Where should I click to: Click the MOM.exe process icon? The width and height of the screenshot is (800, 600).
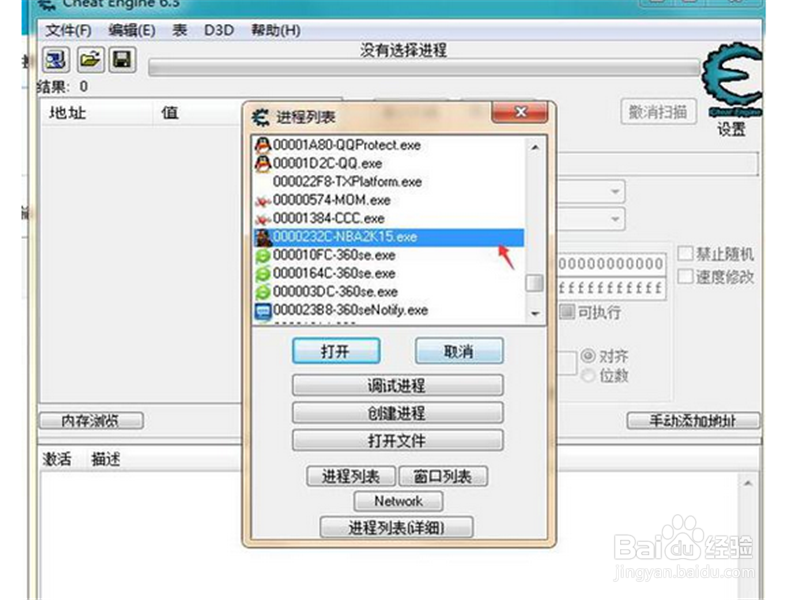pyautogui.click(x=263, y=201)
